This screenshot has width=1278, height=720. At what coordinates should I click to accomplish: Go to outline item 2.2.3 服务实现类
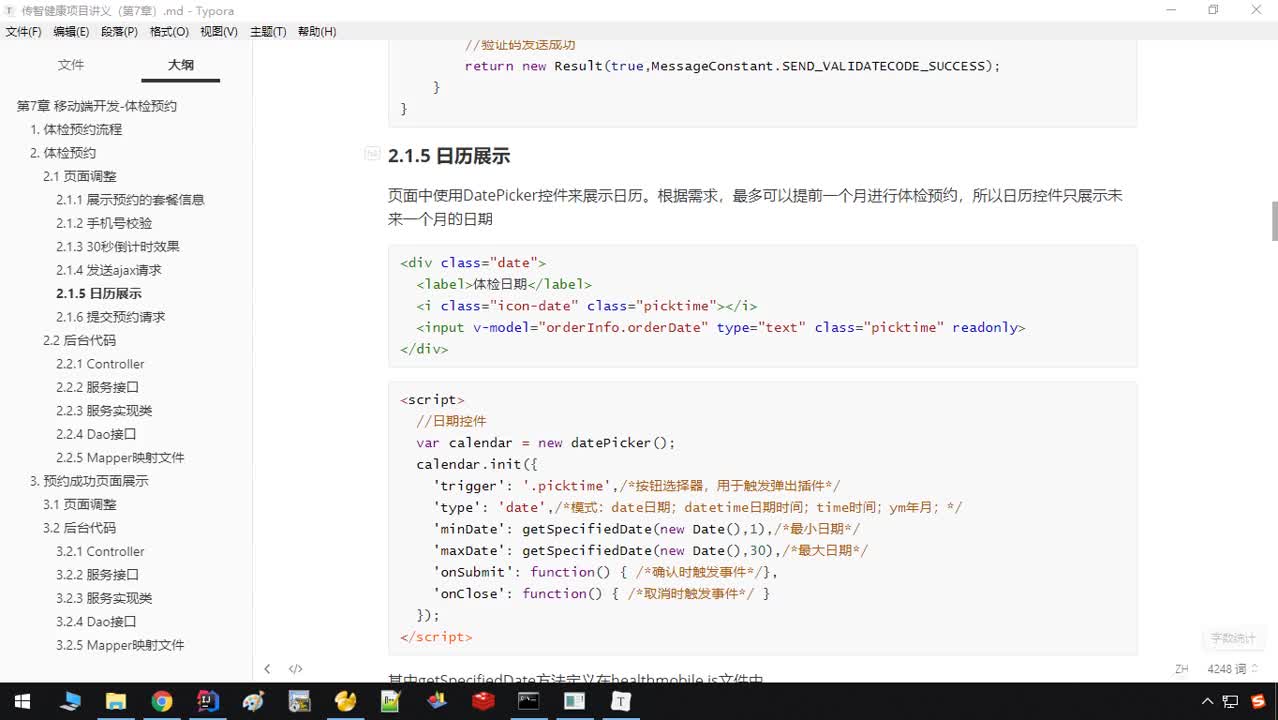click(104, 411)
